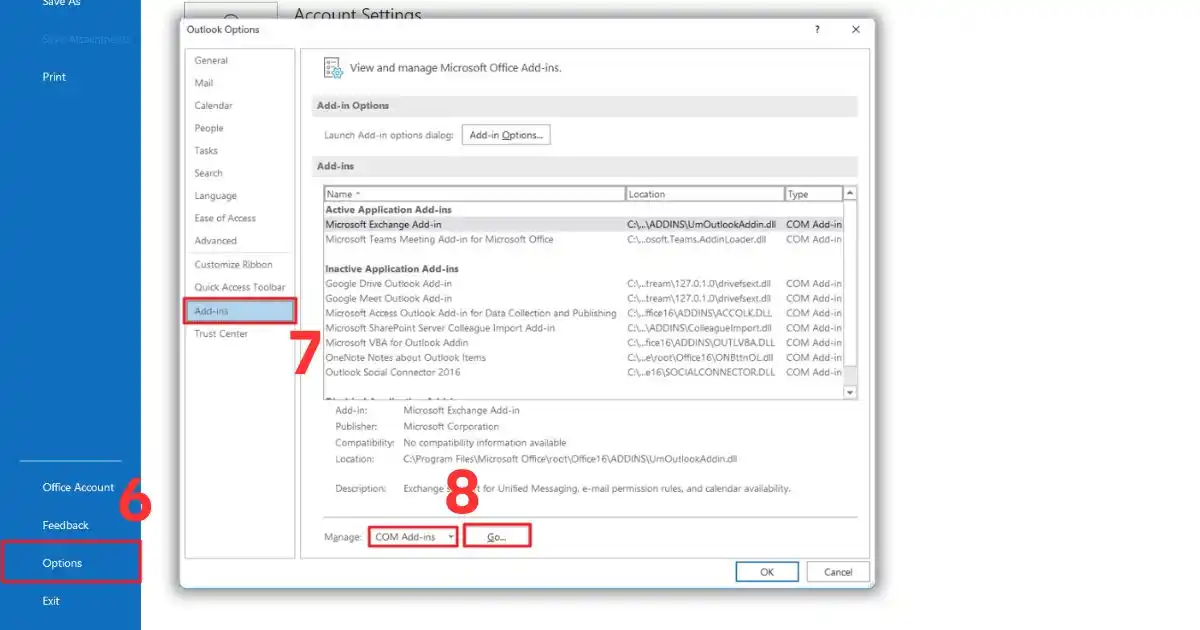
Task: Select Add-ins category in sidebar
Action: pyautogui.click(x=240, y=311)
